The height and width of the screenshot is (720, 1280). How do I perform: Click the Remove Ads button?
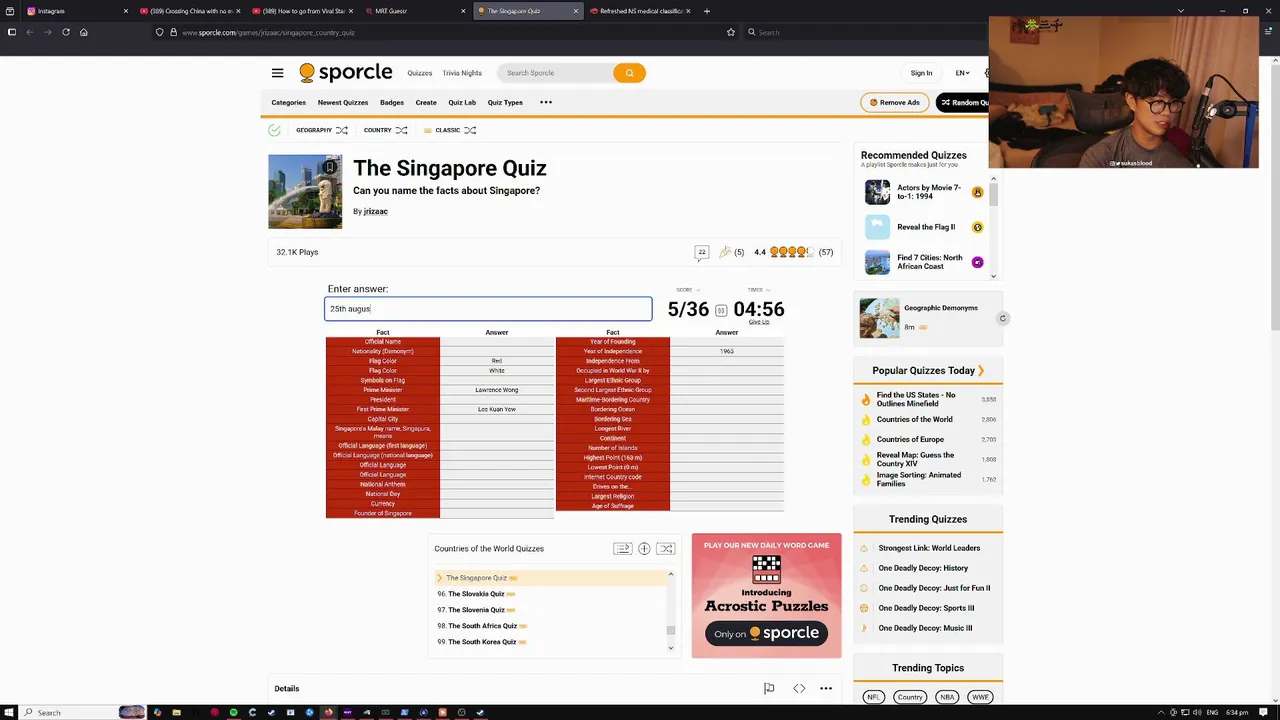pos(894,102)
